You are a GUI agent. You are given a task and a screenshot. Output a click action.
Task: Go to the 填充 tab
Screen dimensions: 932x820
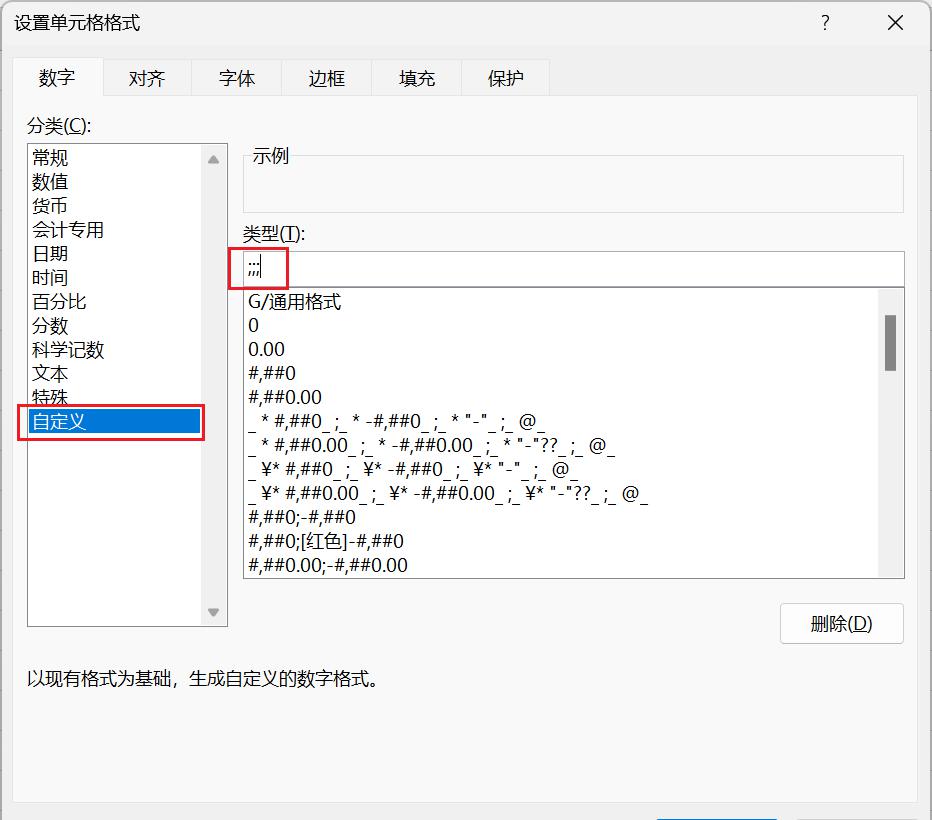point(417,78)
